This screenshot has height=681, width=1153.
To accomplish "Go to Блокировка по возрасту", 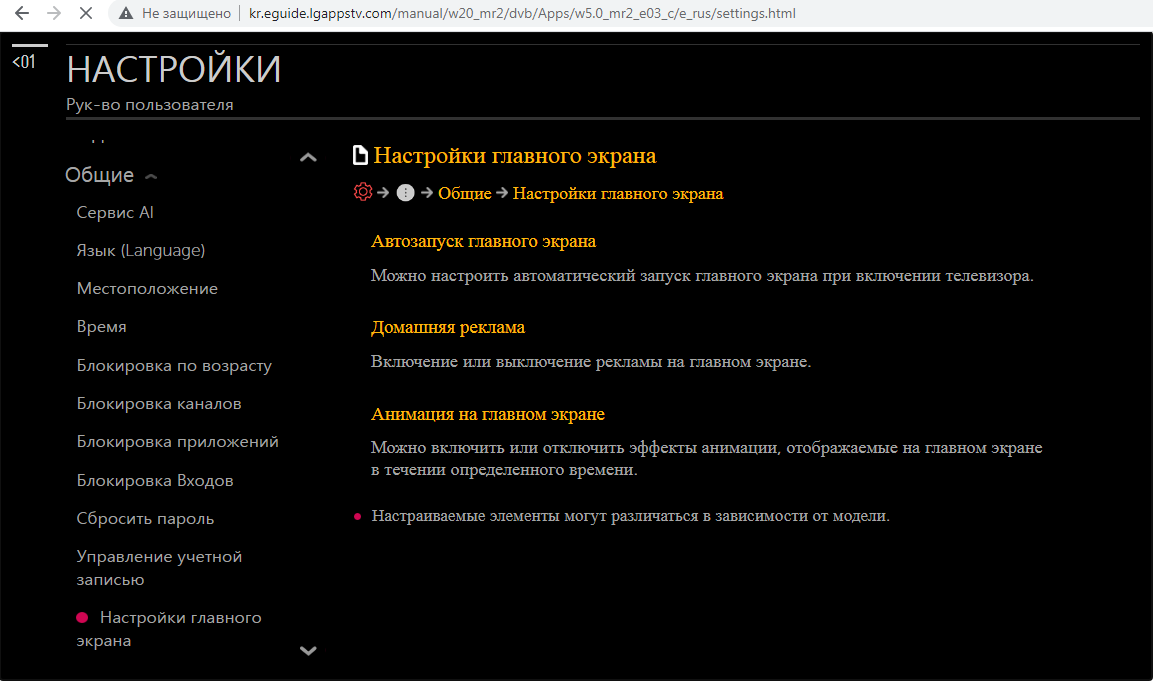I will [x=174, y=365].
